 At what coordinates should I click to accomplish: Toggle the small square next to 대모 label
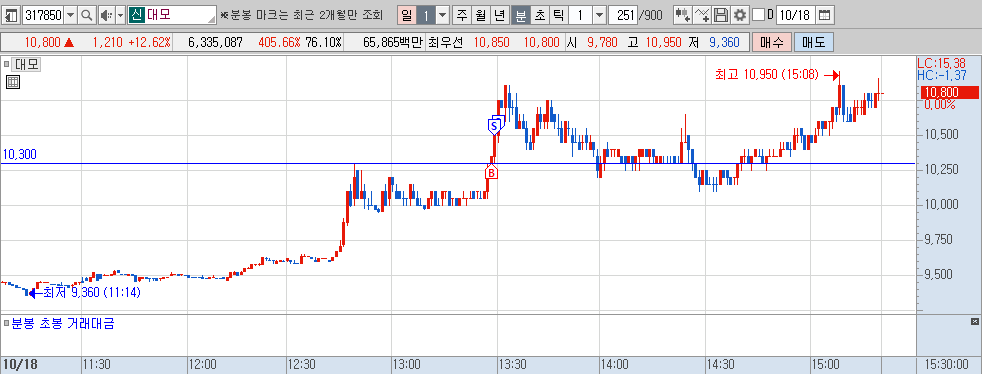coord(6,64)
